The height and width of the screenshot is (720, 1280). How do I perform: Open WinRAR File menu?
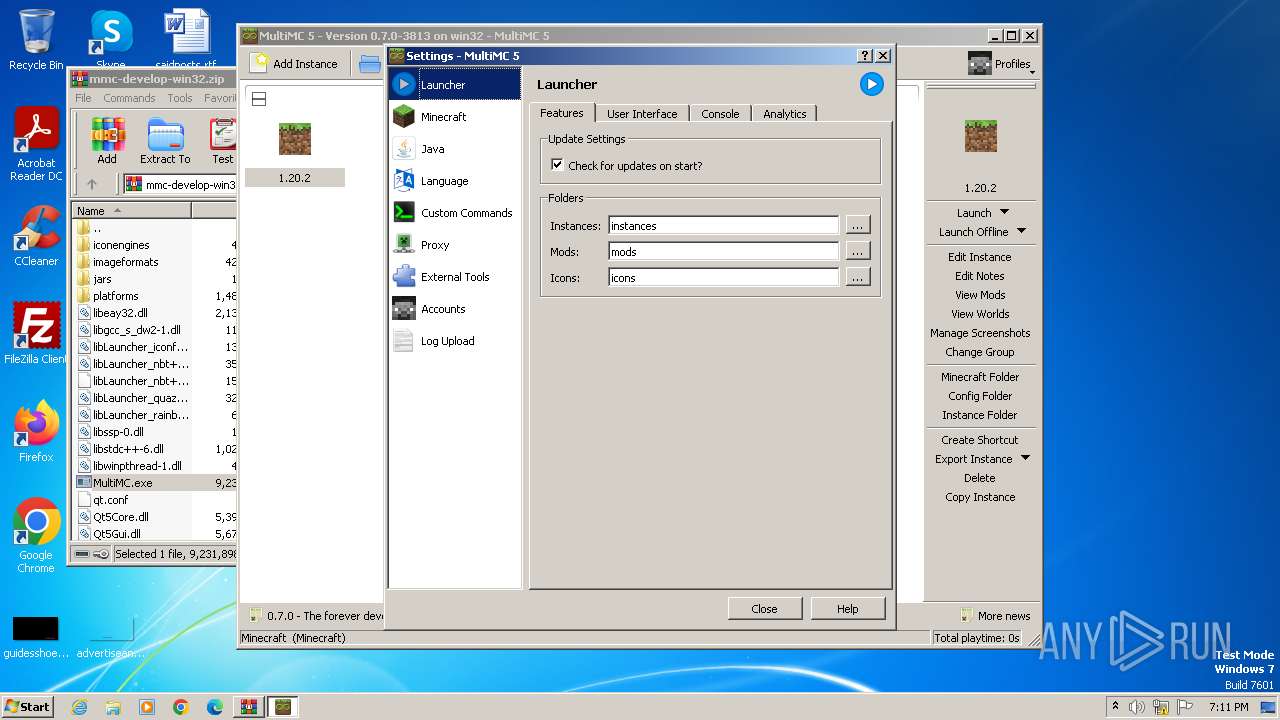[83, 98]
